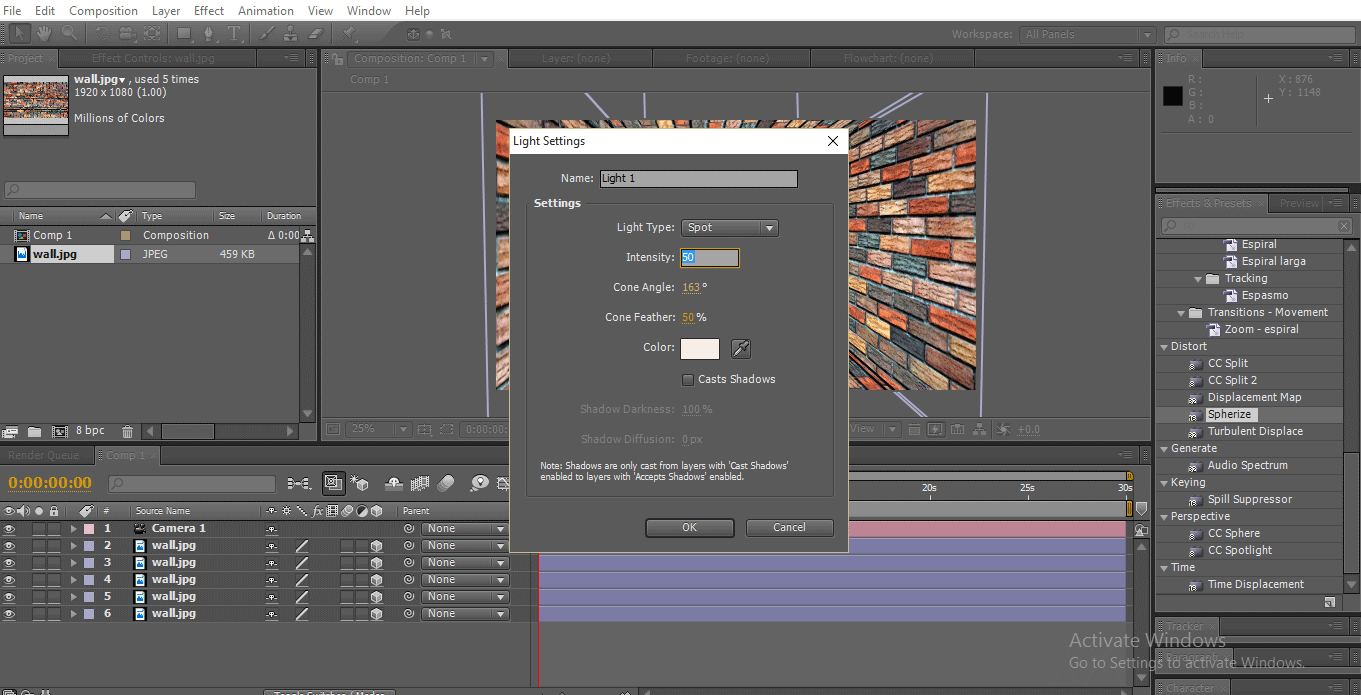Click the light Name input field

click(698, 179)
